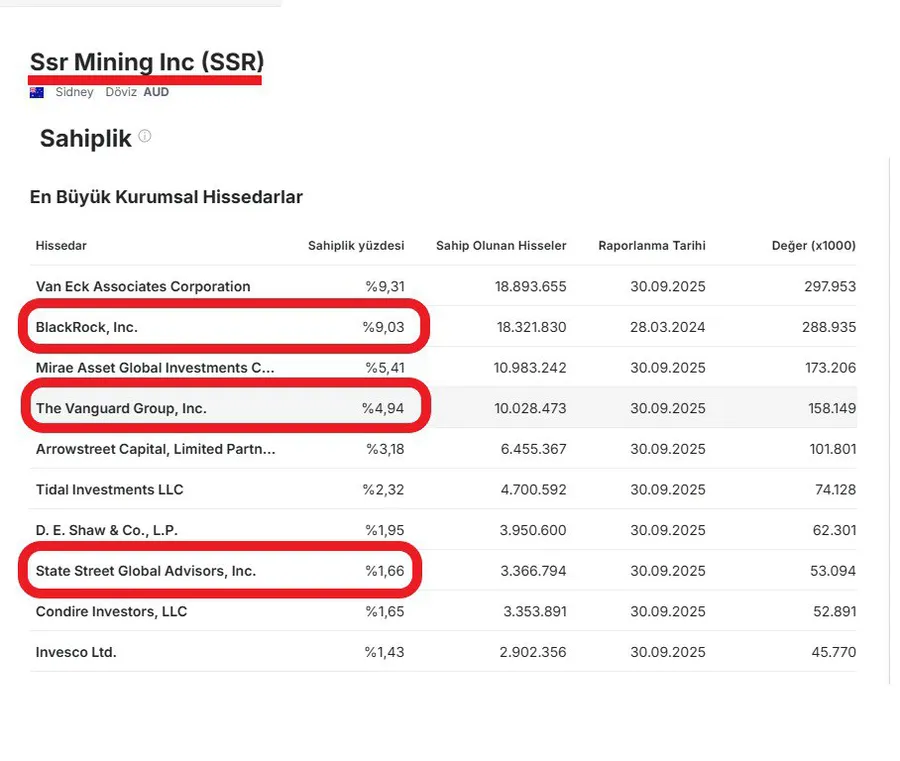Choose Arrowstreet Capital, Limited Partnership row
900x761 pixels.
pos(155,449)
